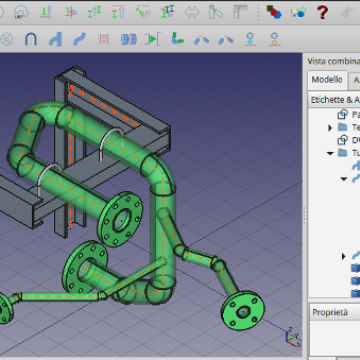Viewport: 360px width, 360px height.
Task: Open help via the red question mark
Action: pyautogui.click(x=322, y=12)
